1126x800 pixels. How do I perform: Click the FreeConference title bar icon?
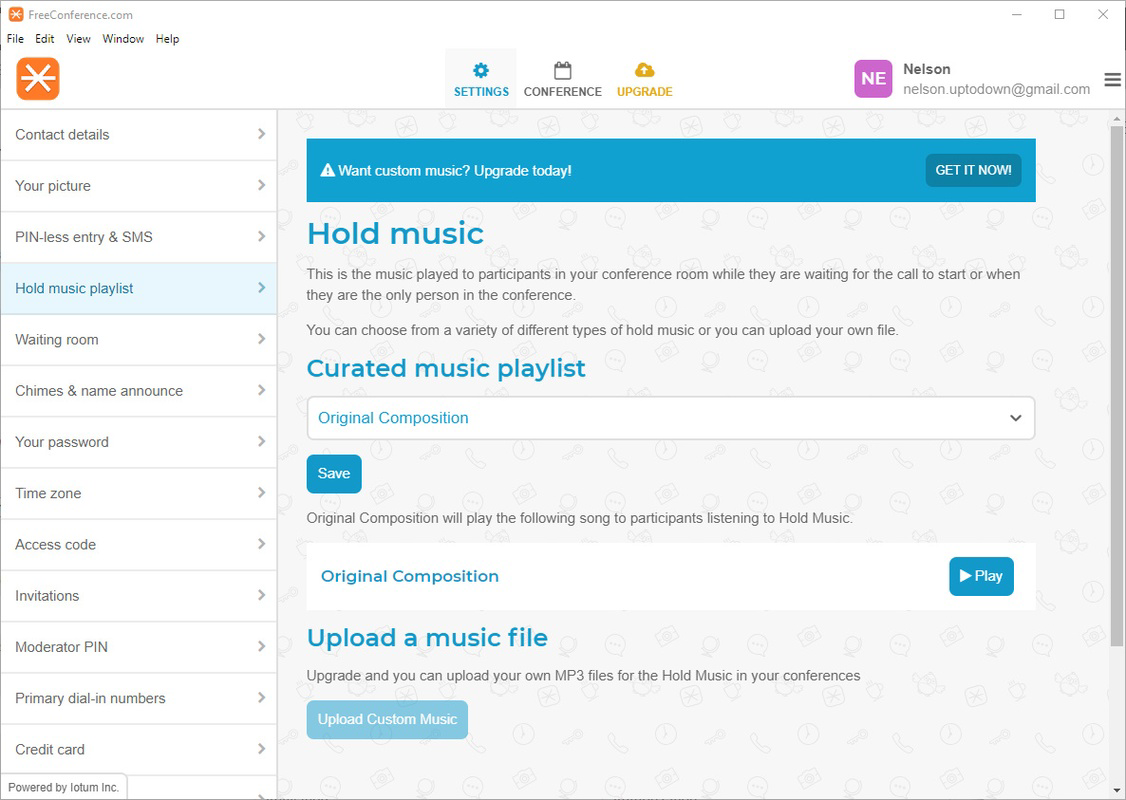click(16, 14)
